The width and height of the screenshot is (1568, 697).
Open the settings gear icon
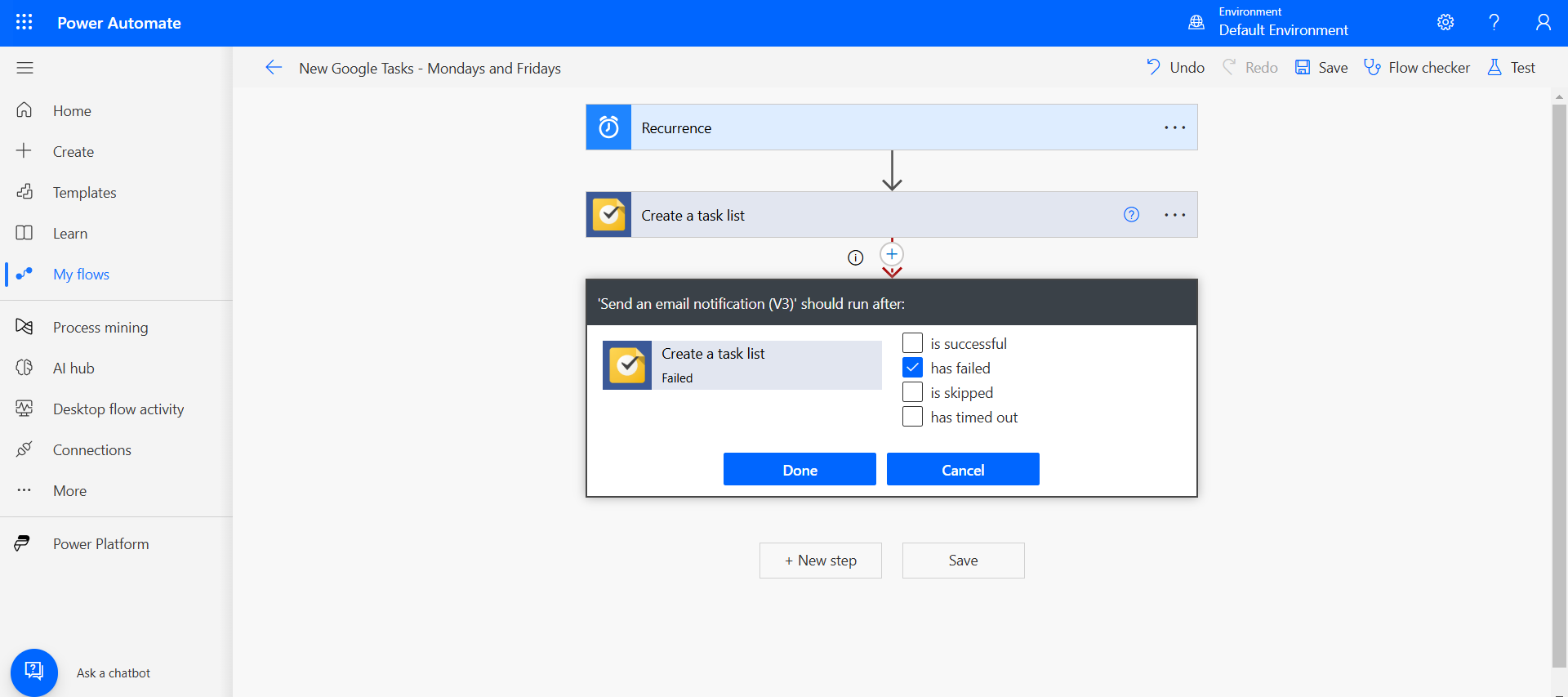click(1445, 22)
